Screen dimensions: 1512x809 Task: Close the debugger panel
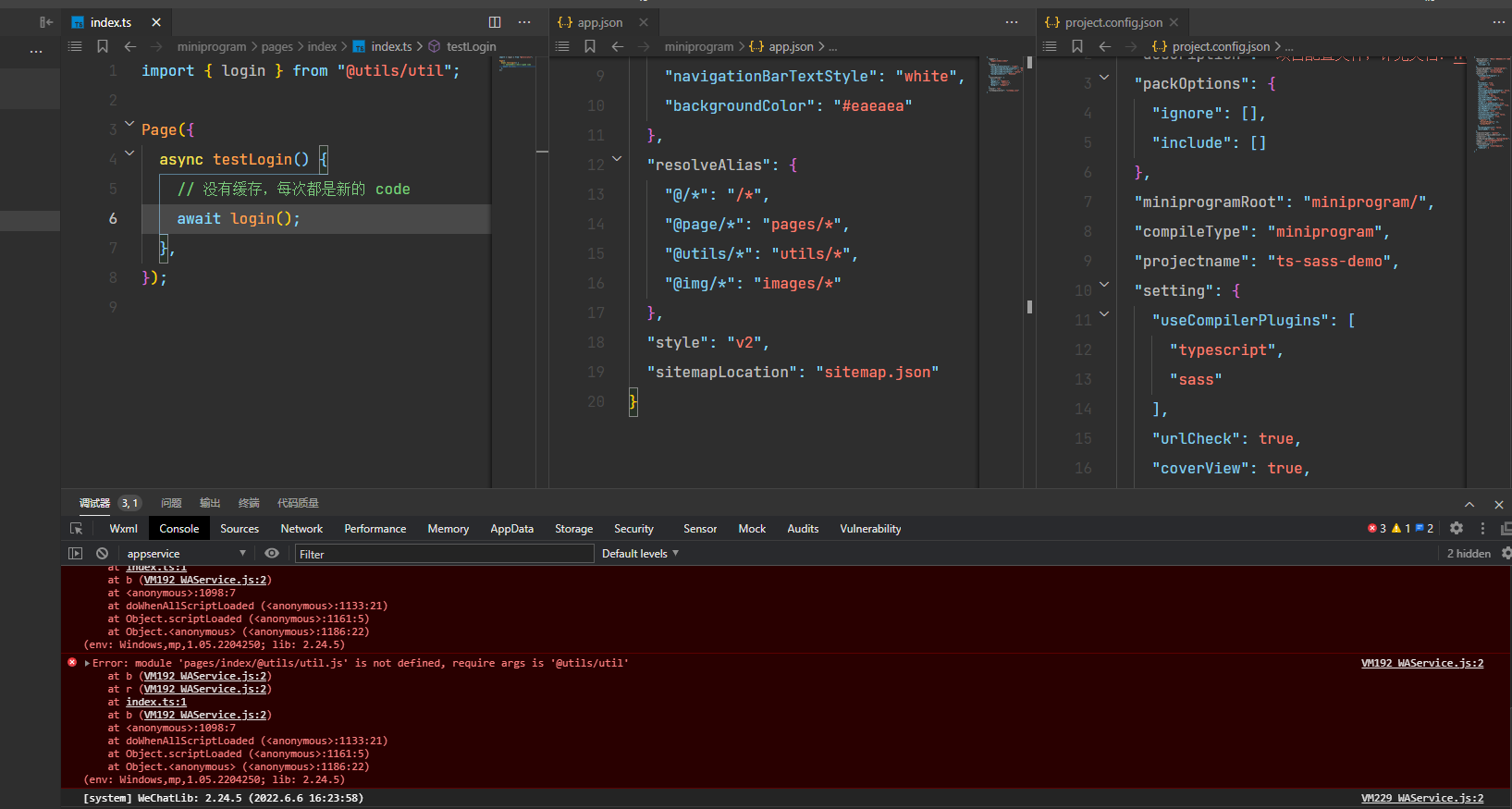pos(1499,504)
